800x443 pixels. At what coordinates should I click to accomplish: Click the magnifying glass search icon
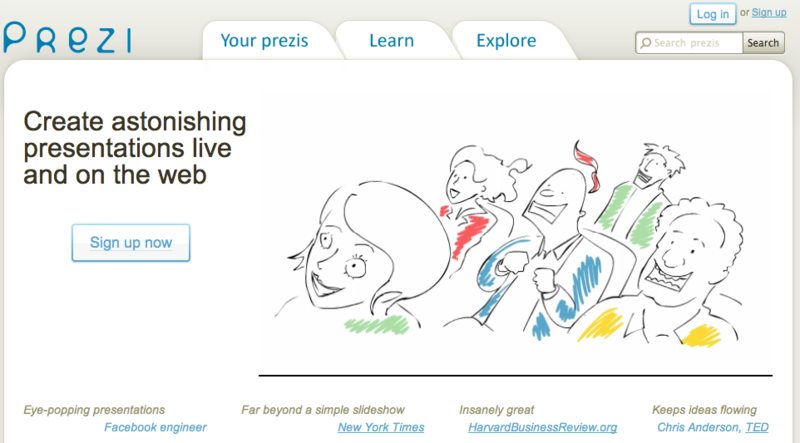[x=646, y=43]
